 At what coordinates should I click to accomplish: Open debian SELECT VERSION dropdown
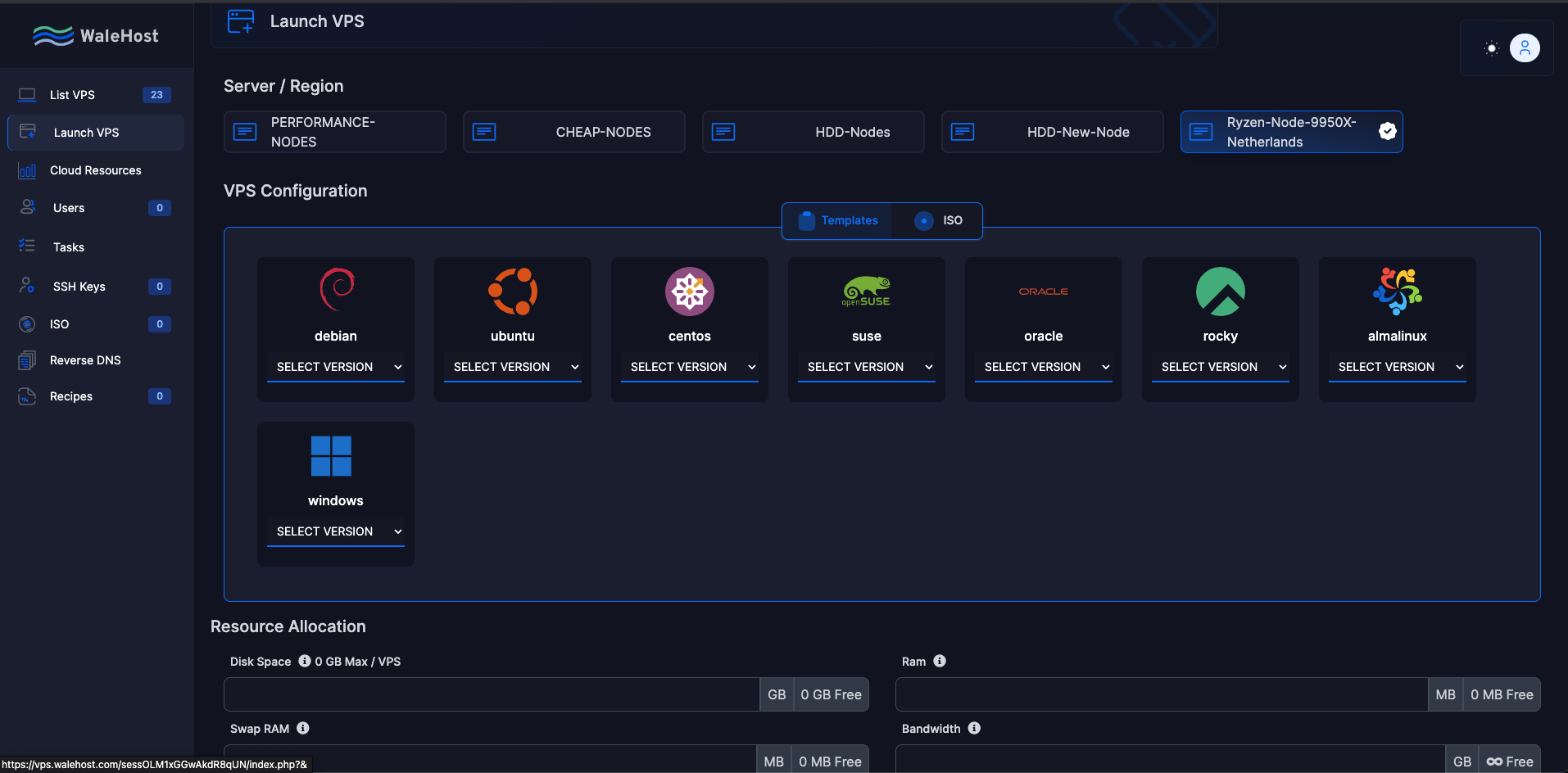tap(336, 367)
